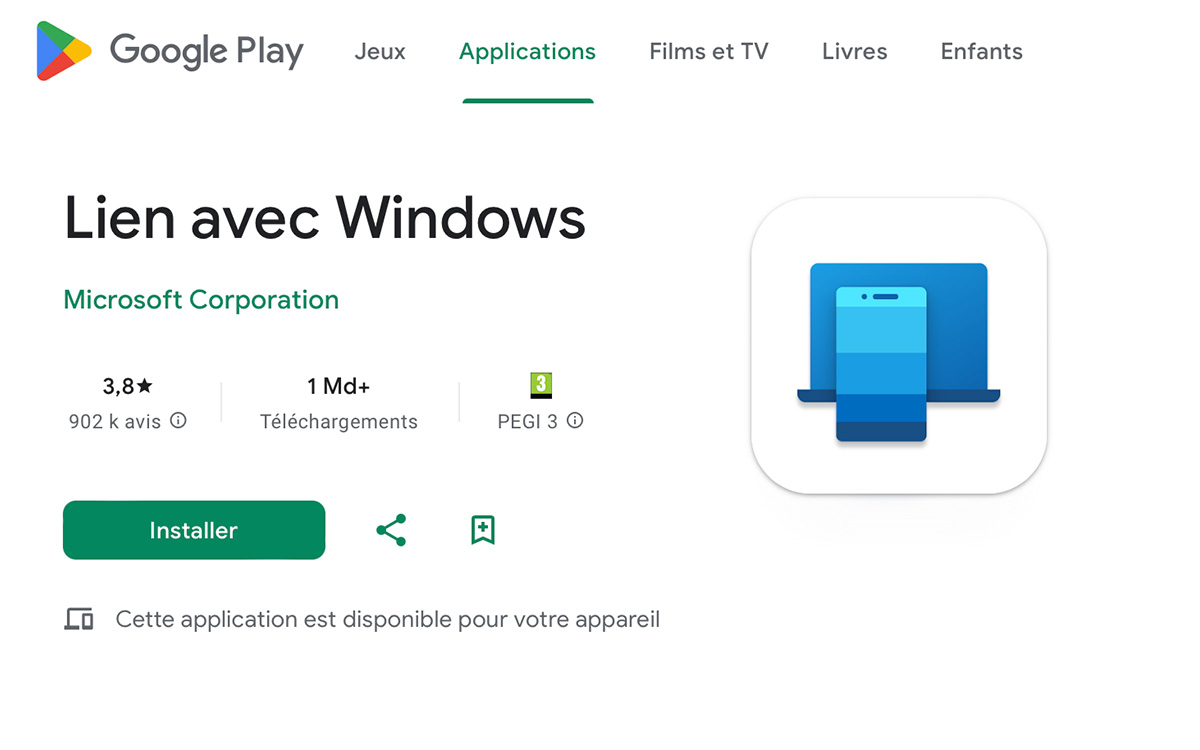The width and height of the screenshot is (1200, 750).
Task: Click info icon next to PEGI 3
Action: coord(575,421)
